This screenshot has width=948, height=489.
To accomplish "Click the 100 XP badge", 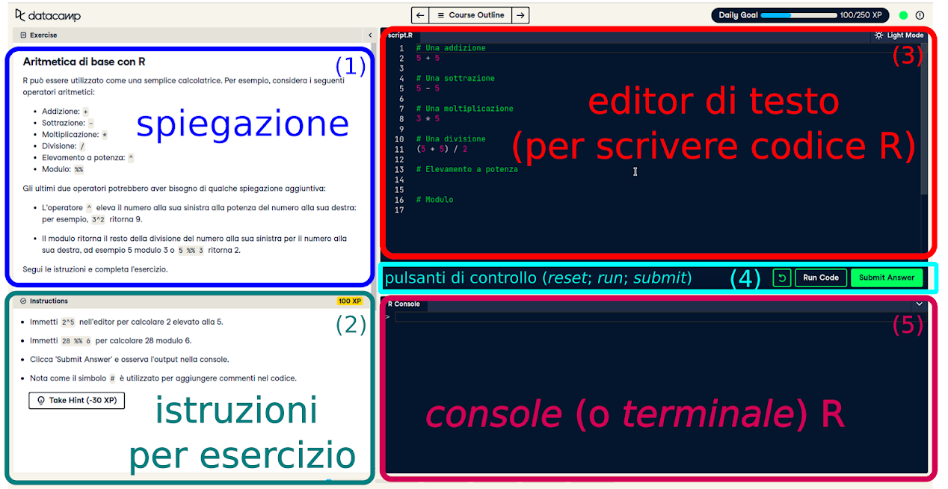I will click(349, 301).
